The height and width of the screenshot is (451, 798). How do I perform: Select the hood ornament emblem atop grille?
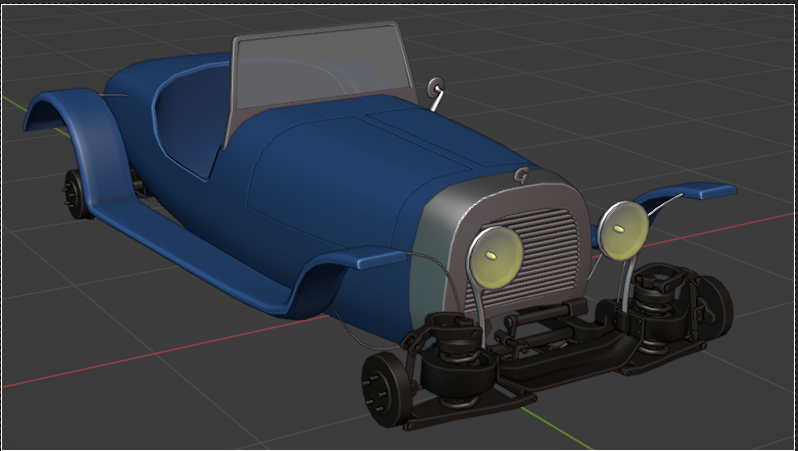[521, 175]
